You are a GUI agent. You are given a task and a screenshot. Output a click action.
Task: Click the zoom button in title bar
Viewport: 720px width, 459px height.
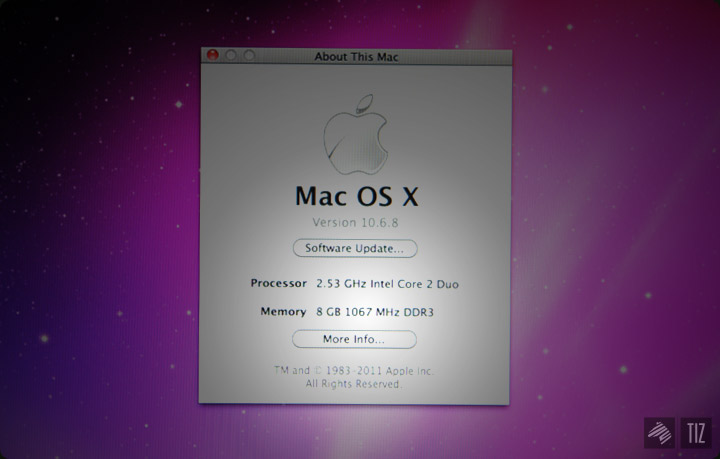[x=249, y=56]
